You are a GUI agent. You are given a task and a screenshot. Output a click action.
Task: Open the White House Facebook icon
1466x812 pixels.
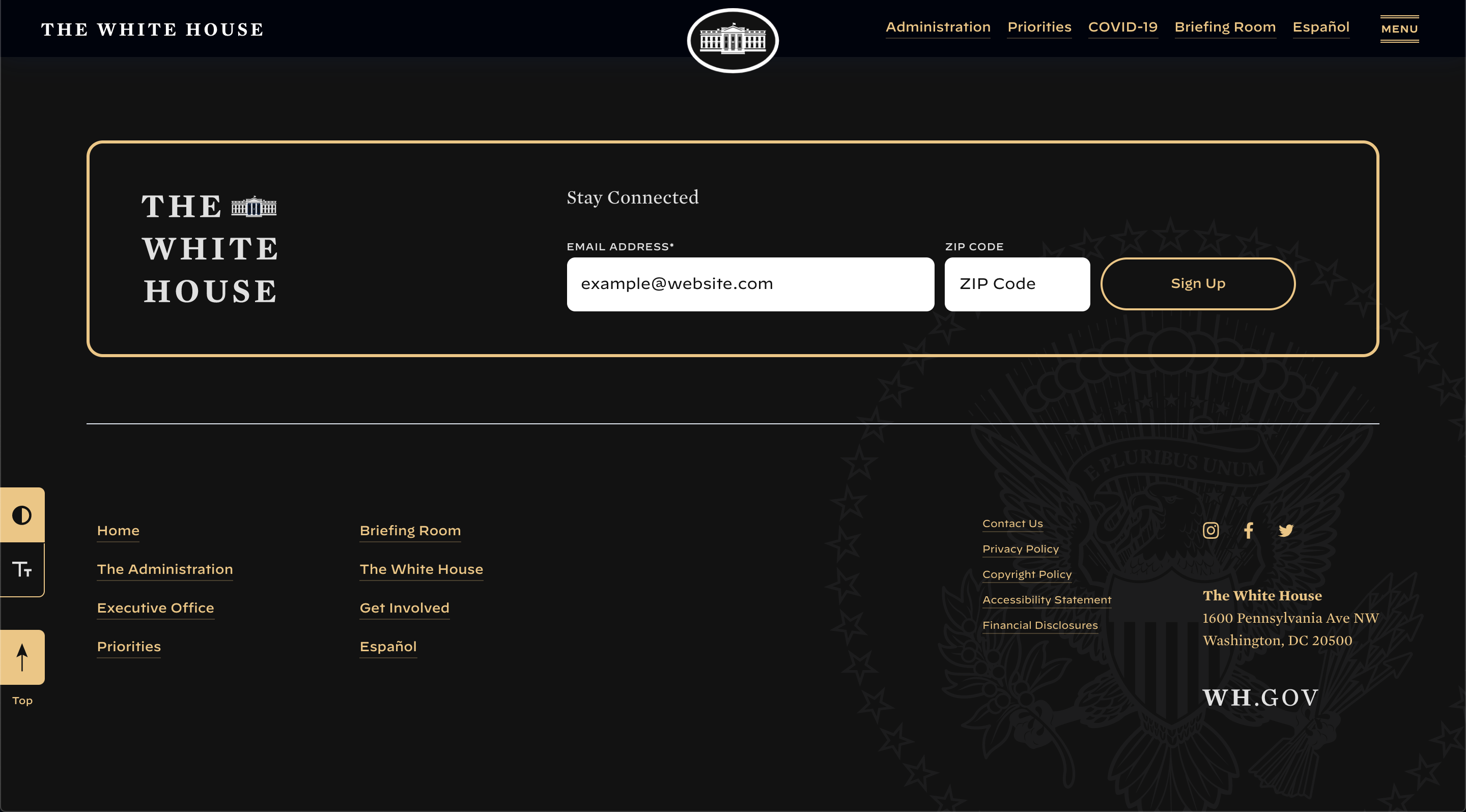click(x=1248, y=531)
